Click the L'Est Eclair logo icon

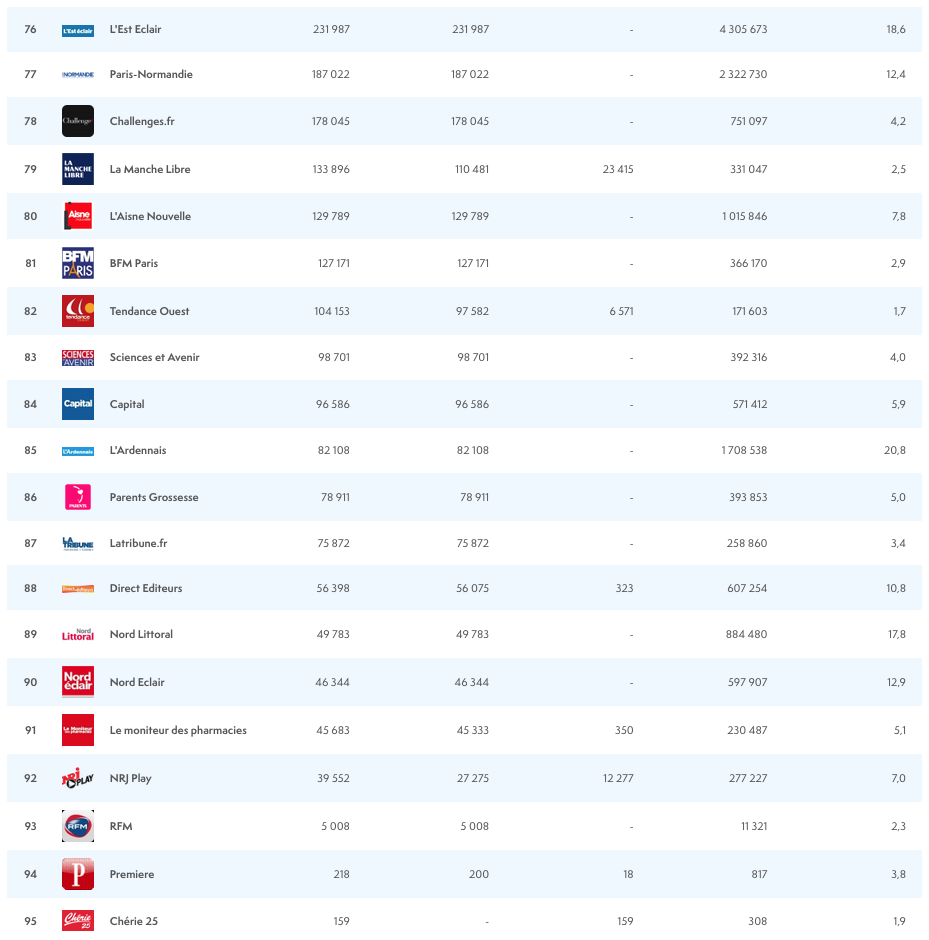pos(78,30)
